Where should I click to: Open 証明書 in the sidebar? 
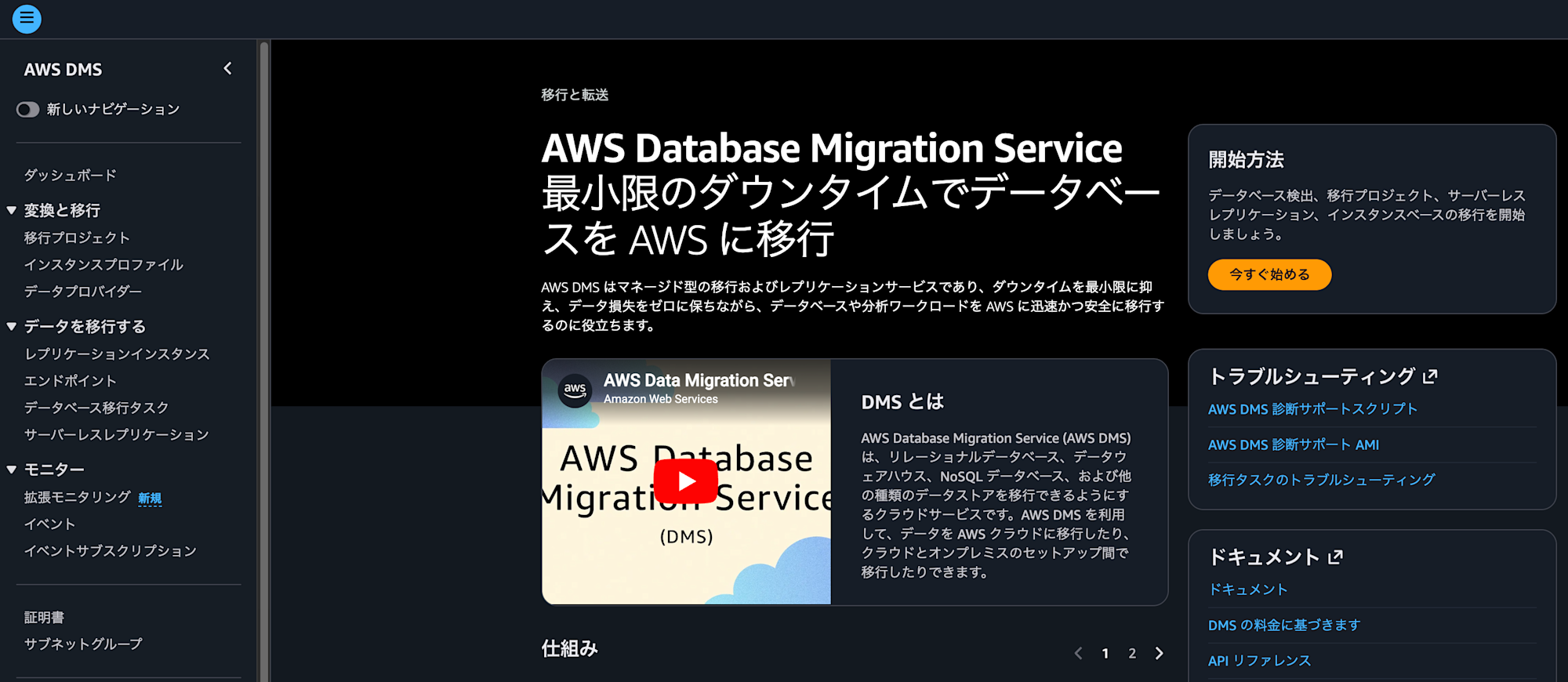[44, 617]
